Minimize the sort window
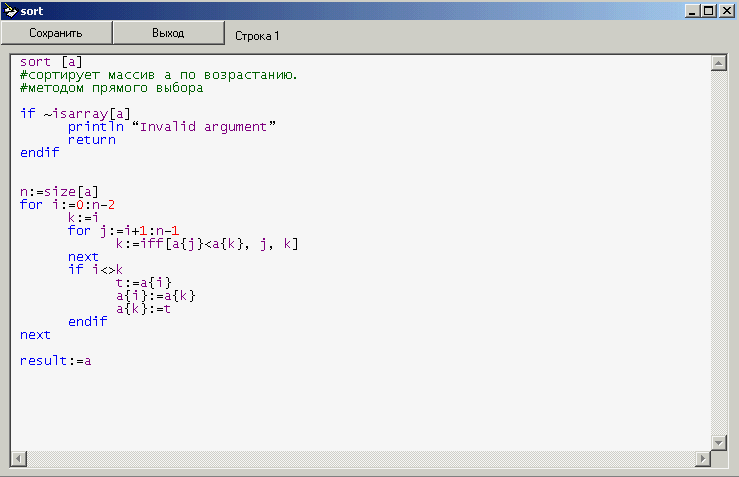The image size is (739, 477). coord(691,11)
